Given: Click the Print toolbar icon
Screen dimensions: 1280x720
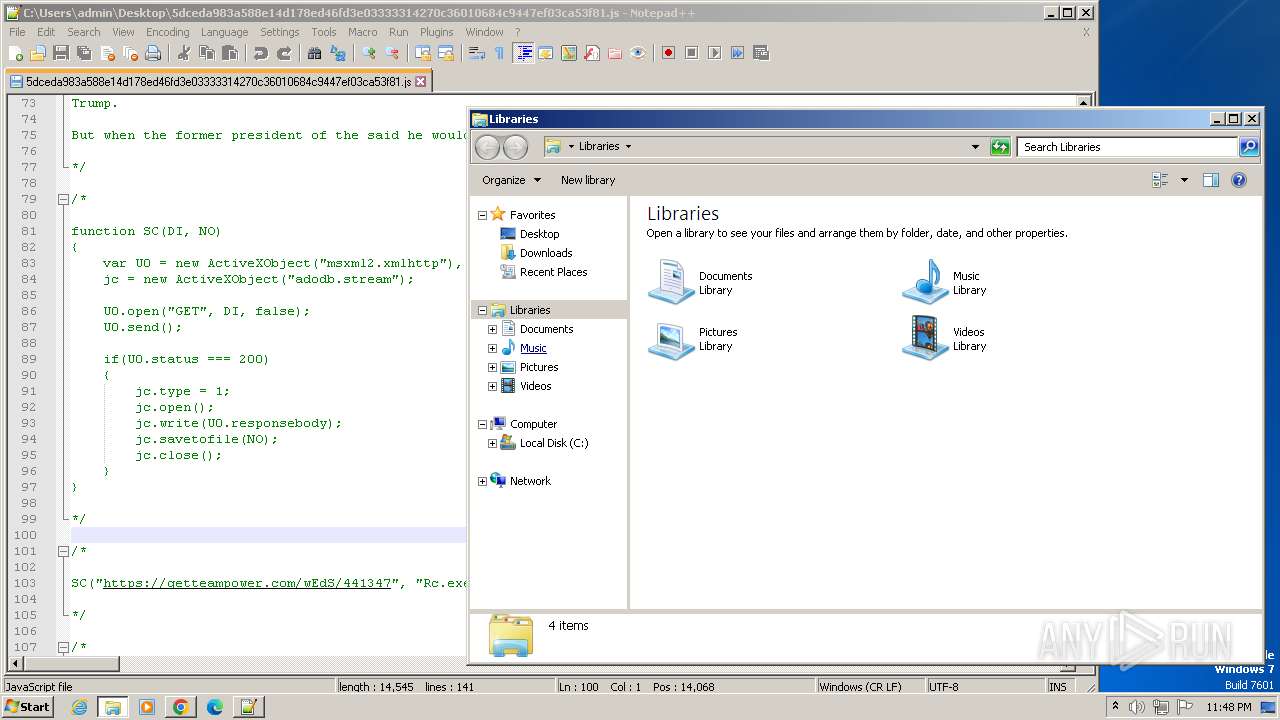Looking at the screenshot, I should coord(153,53).
